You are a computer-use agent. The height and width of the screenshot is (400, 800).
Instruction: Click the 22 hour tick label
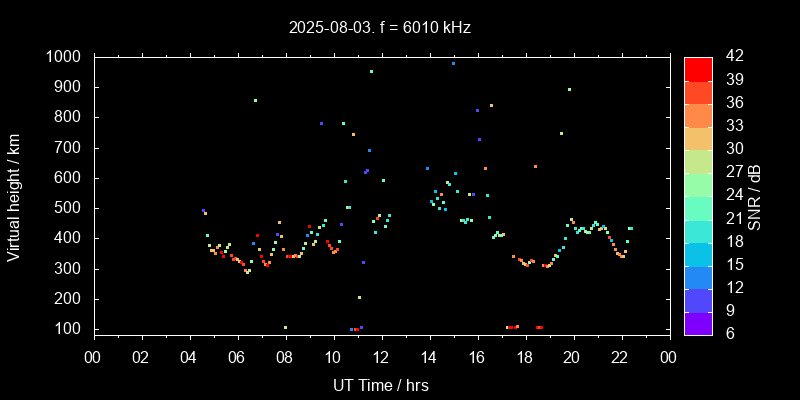[620, 355]
